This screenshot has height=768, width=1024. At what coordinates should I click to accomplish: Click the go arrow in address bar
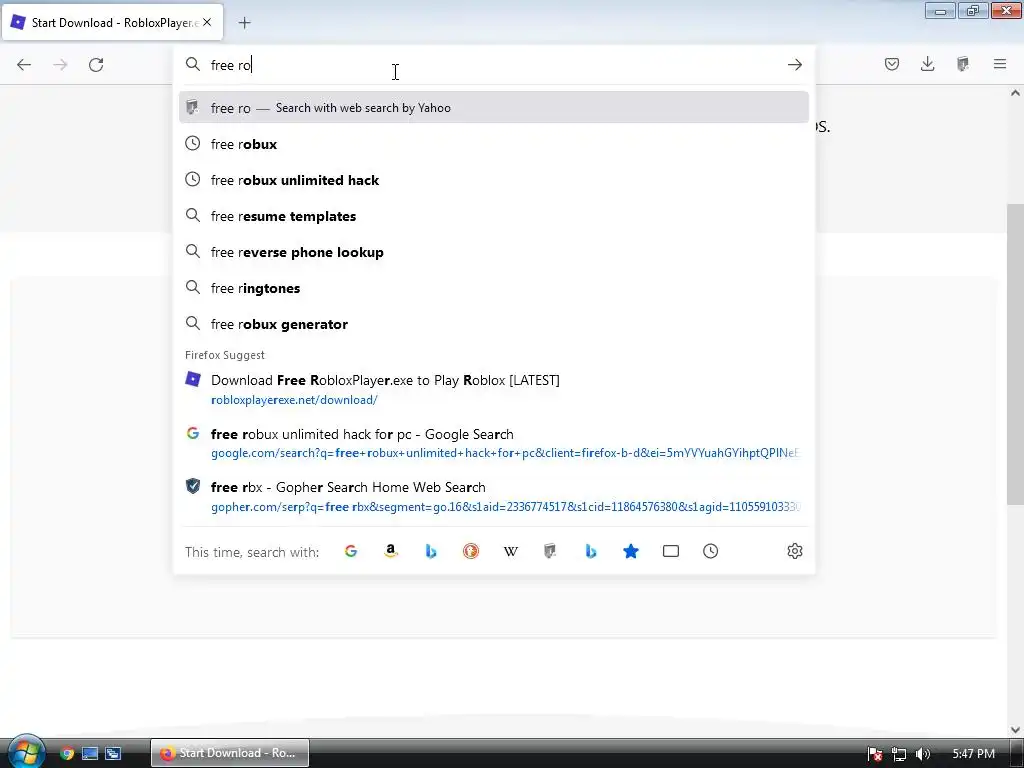tap(795, 65)
